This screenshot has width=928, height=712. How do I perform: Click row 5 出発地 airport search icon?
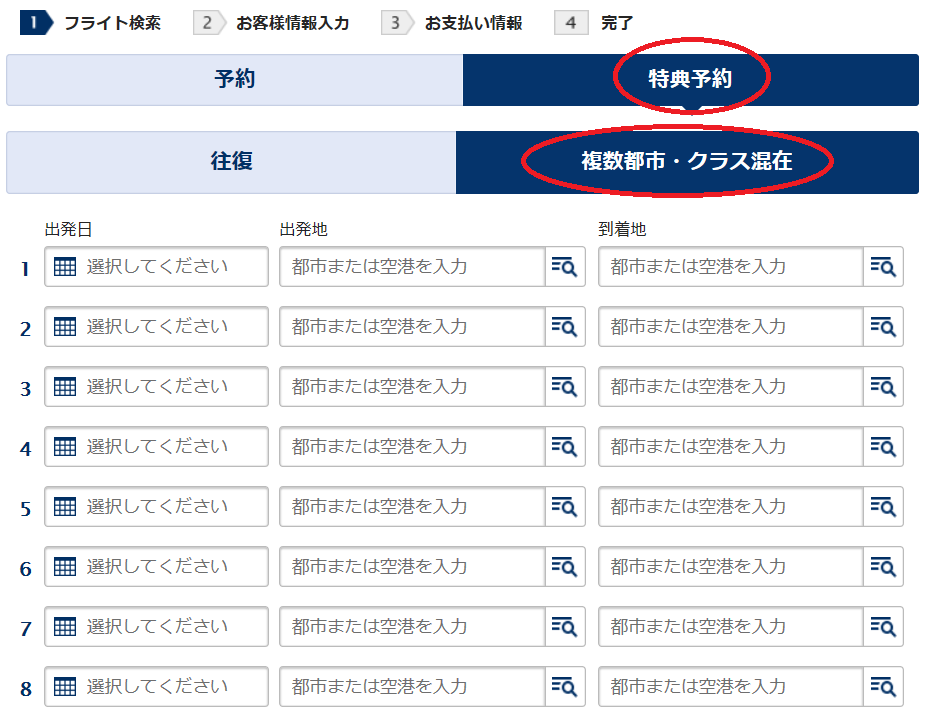click(x=565, y=507)
